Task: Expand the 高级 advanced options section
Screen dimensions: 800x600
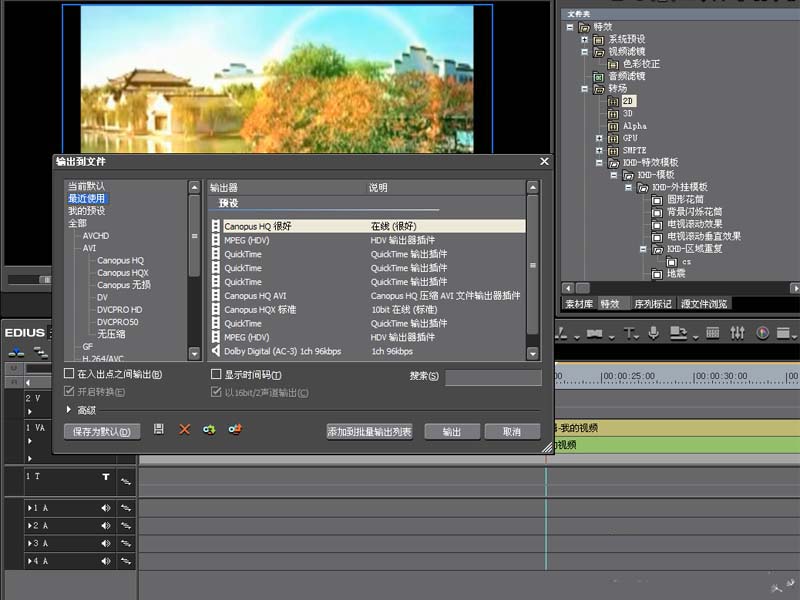Action: point(68,409)
